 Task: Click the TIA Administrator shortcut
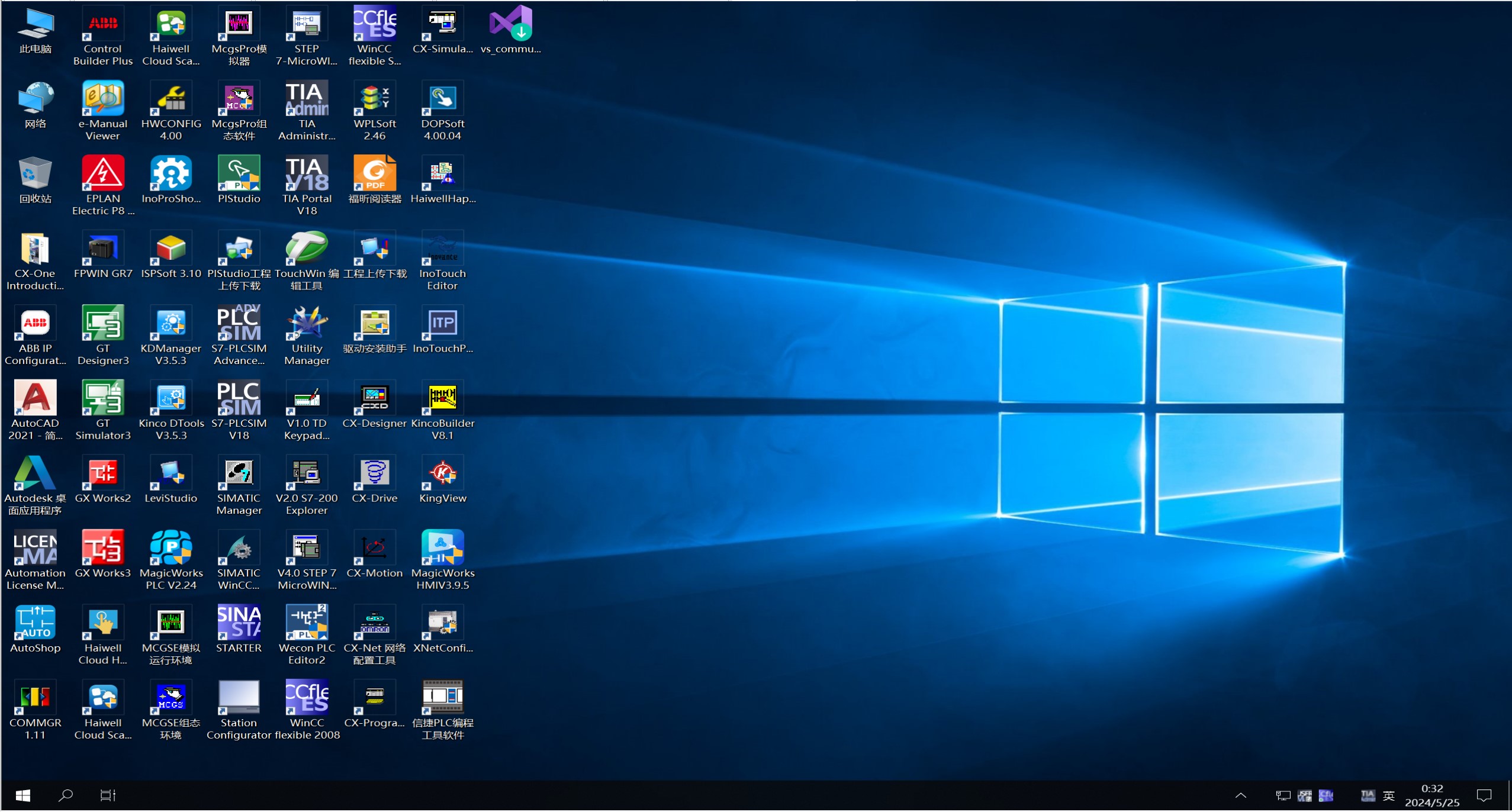307,111
